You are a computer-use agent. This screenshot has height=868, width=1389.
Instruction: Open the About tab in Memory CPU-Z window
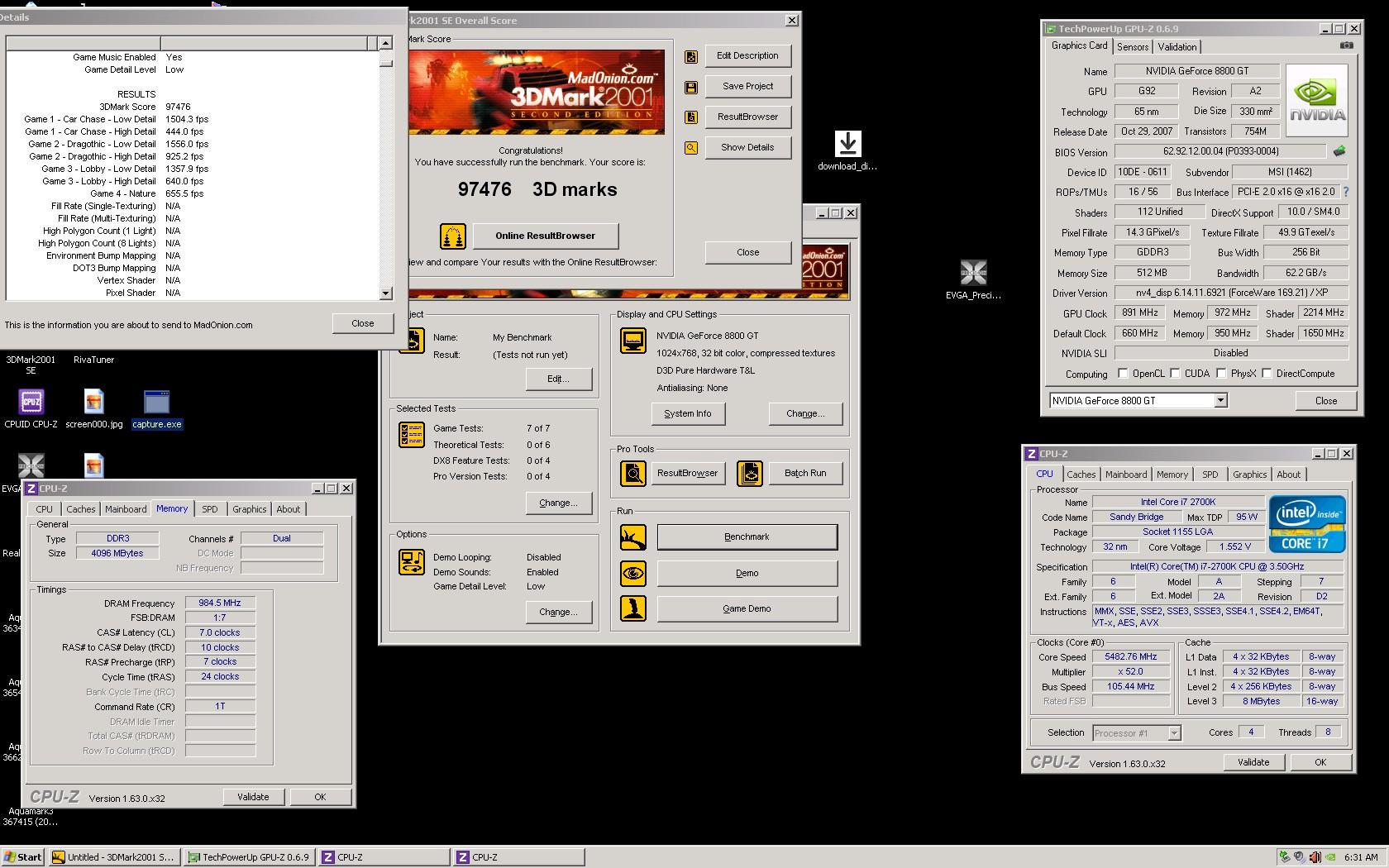[288, 509]
